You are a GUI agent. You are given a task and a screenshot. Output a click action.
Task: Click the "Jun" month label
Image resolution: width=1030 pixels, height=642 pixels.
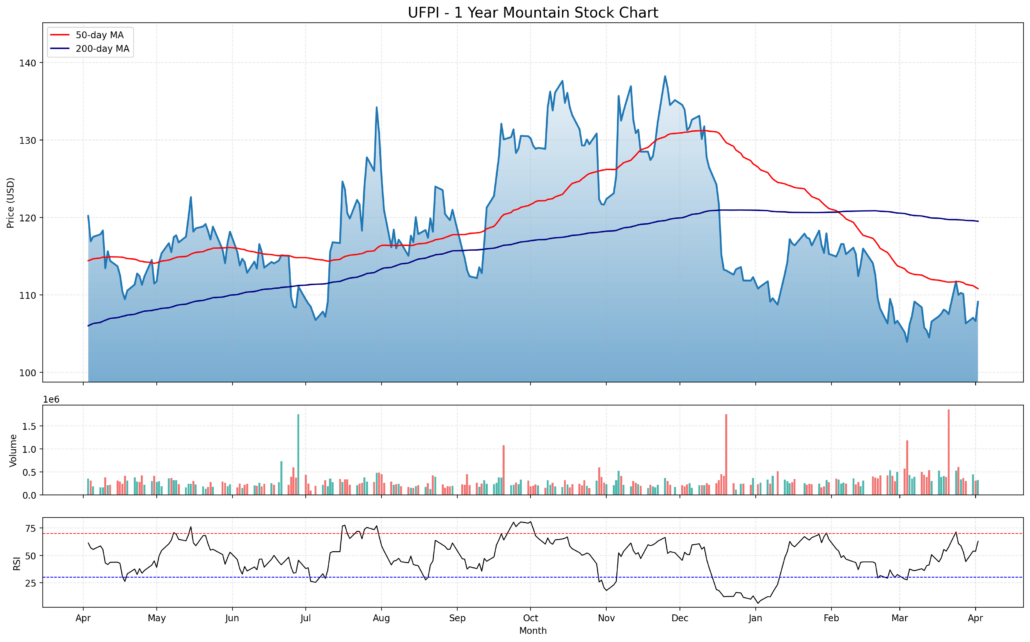(232, 618)
